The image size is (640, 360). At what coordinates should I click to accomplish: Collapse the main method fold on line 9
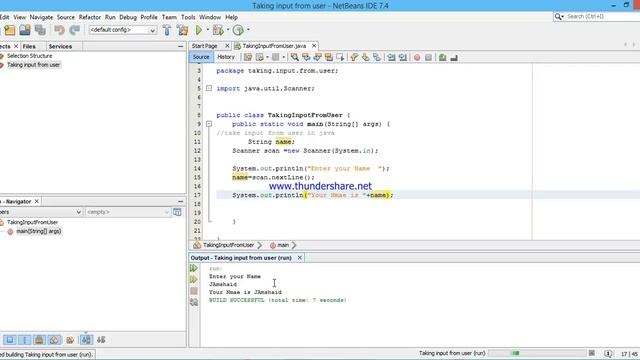pos(209,124)
